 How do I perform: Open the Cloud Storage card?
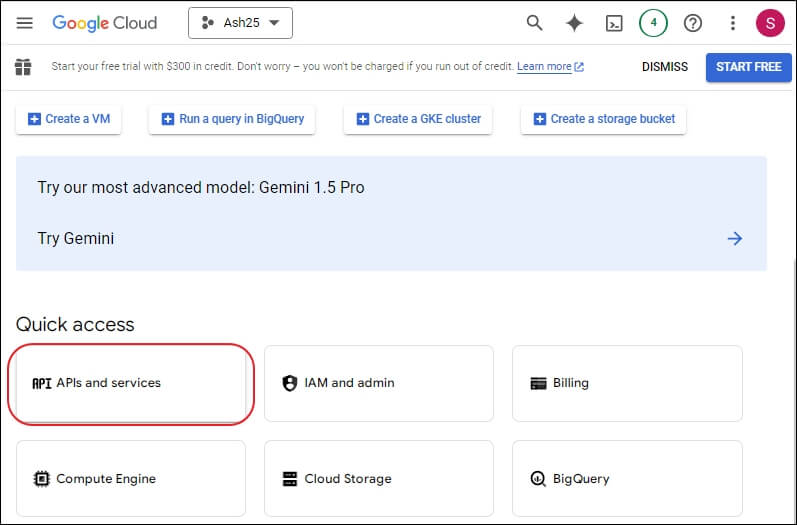tap(379, 479)
